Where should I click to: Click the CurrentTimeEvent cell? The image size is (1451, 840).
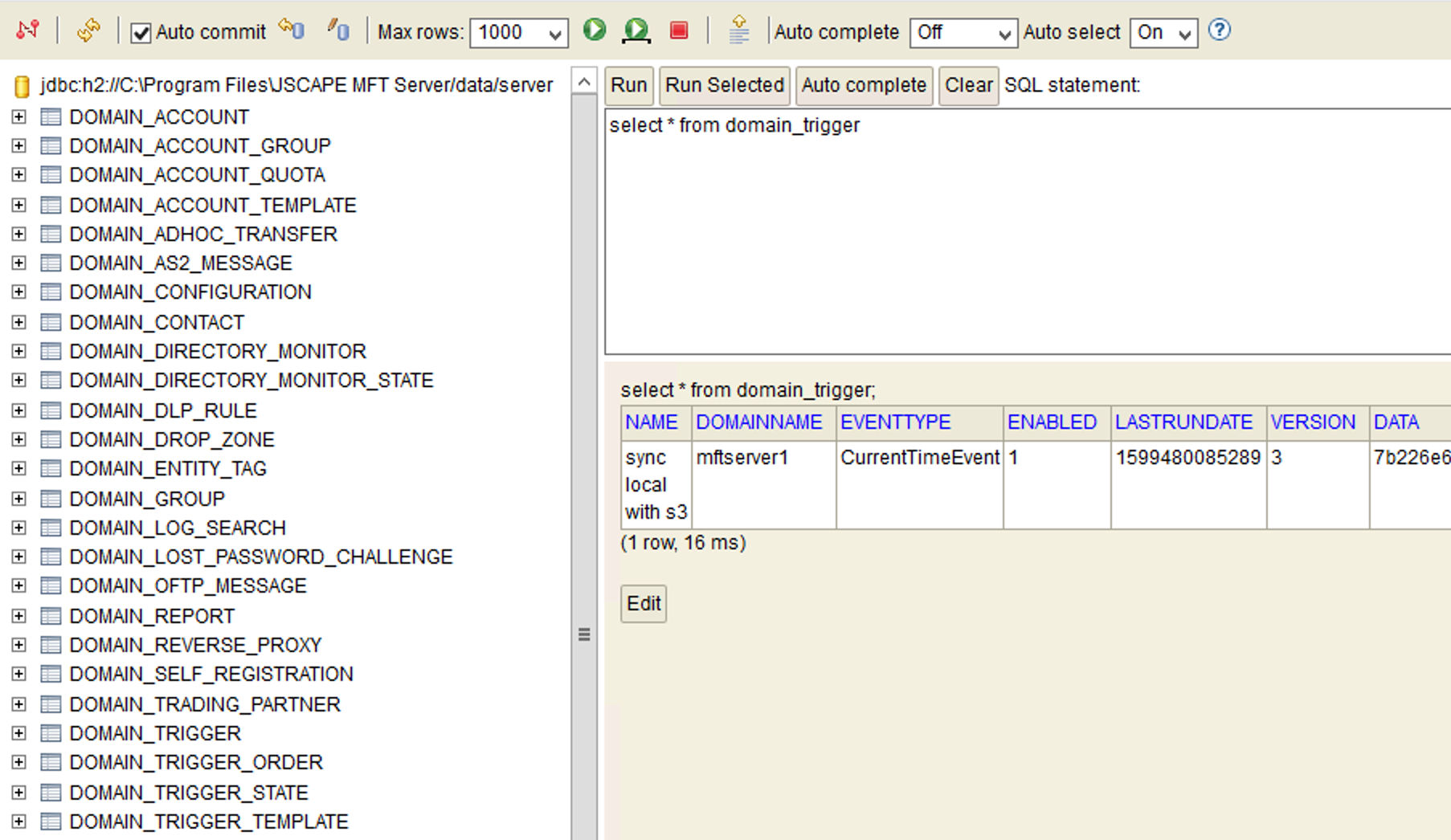point(920,485)
